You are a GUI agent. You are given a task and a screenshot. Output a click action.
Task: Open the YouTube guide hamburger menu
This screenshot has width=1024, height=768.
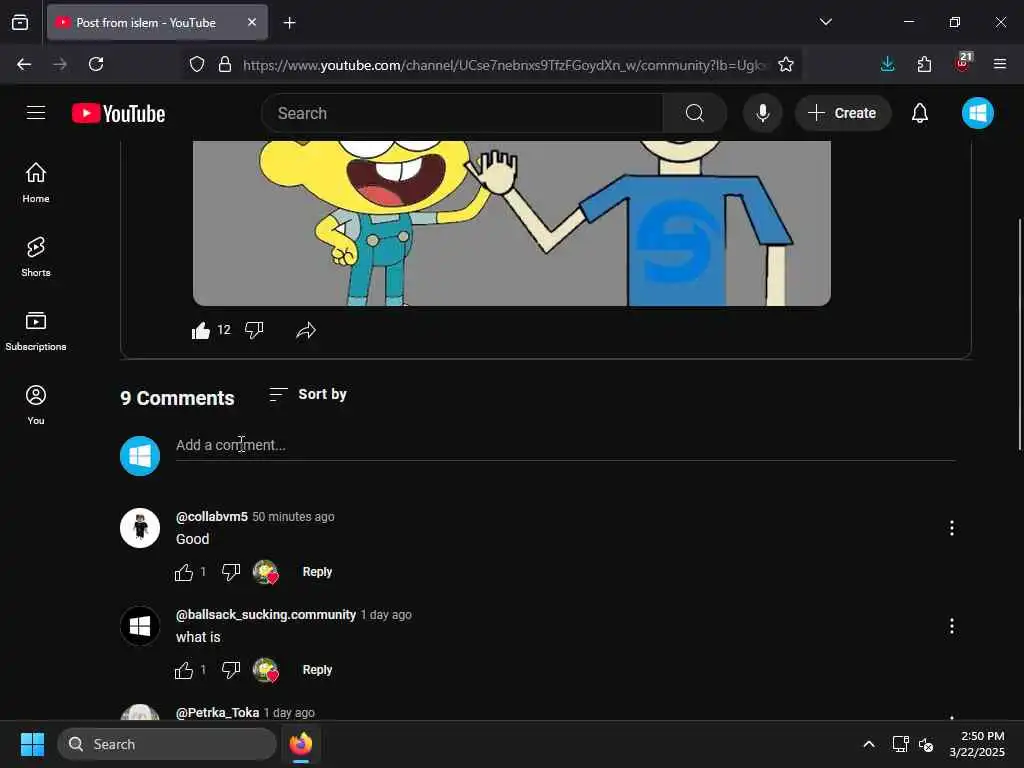pos(36,113)
